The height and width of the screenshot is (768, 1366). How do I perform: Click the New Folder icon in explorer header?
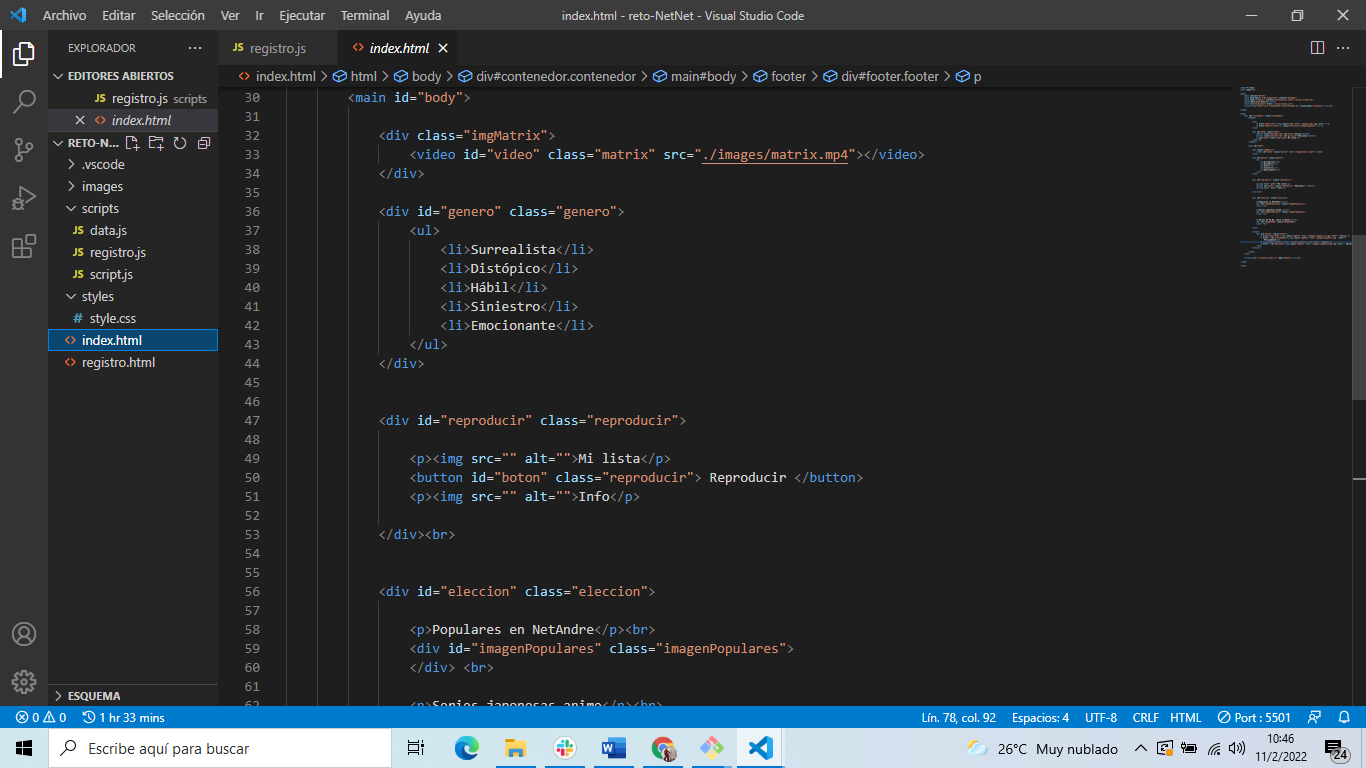[x=156, y=143]
